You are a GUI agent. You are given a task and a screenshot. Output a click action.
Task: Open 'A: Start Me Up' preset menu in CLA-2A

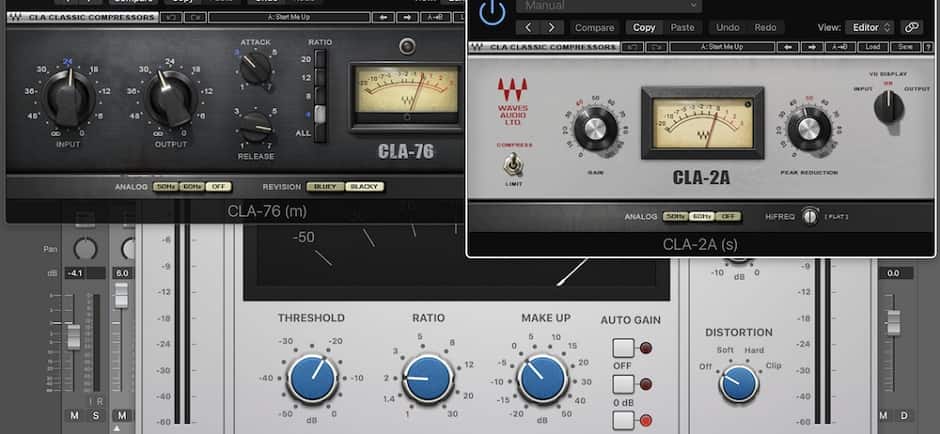point(722,47)
